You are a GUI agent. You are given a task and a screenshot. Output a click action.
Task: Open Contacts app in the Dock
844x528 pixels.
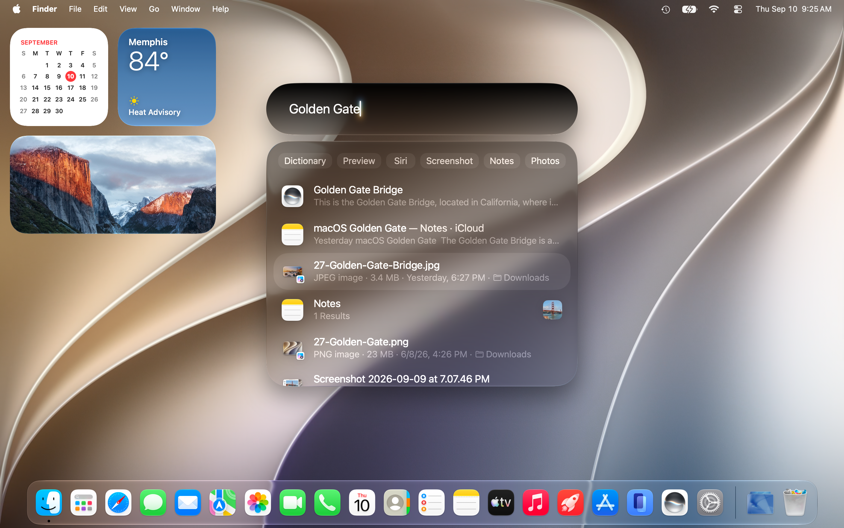pyautogui.click(x=397, y=503)
